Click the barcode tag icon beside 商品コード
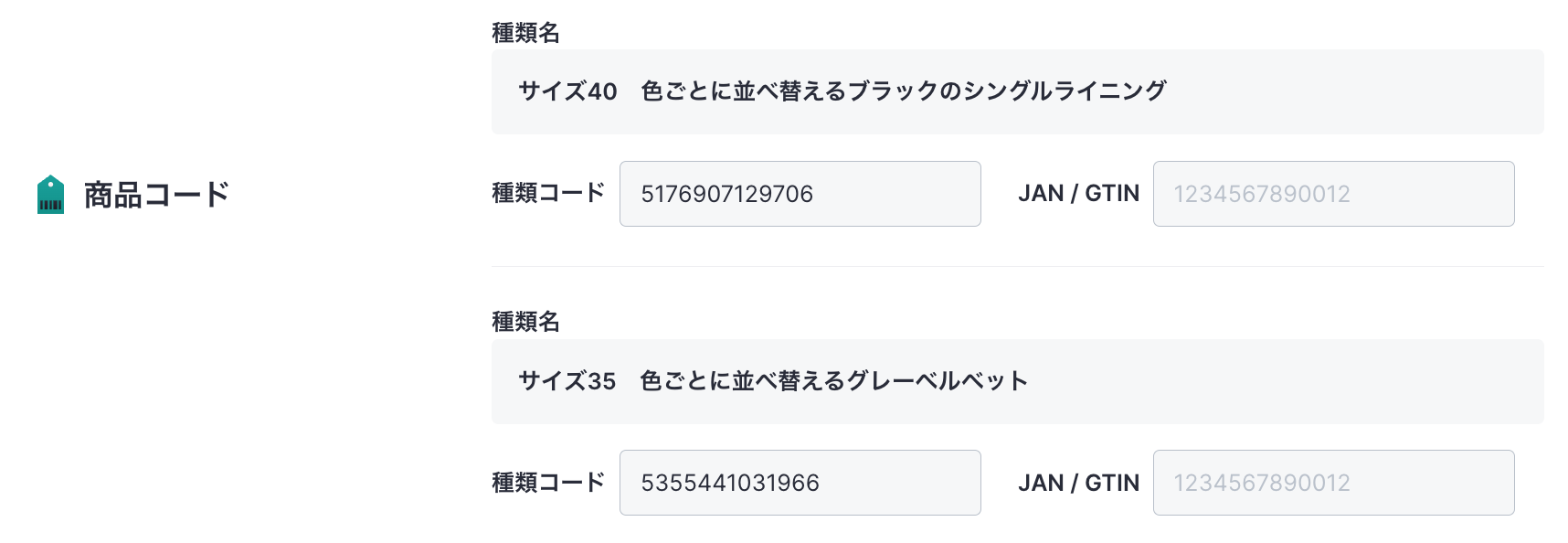Image resolution: width=1568 pixels, height=543 pixels. coord(50,195)
